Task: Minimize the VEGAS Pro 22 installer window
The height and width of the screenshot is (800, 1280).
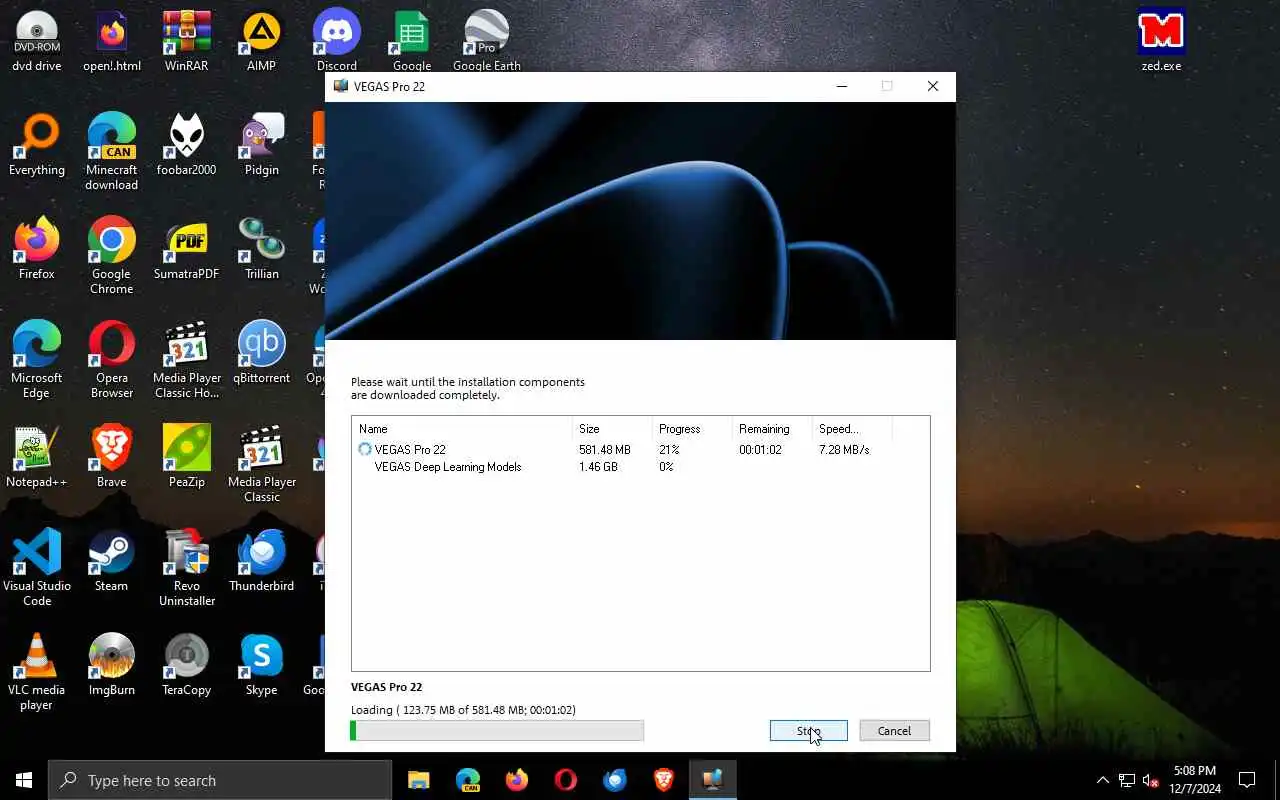Action: click(841, 86)
